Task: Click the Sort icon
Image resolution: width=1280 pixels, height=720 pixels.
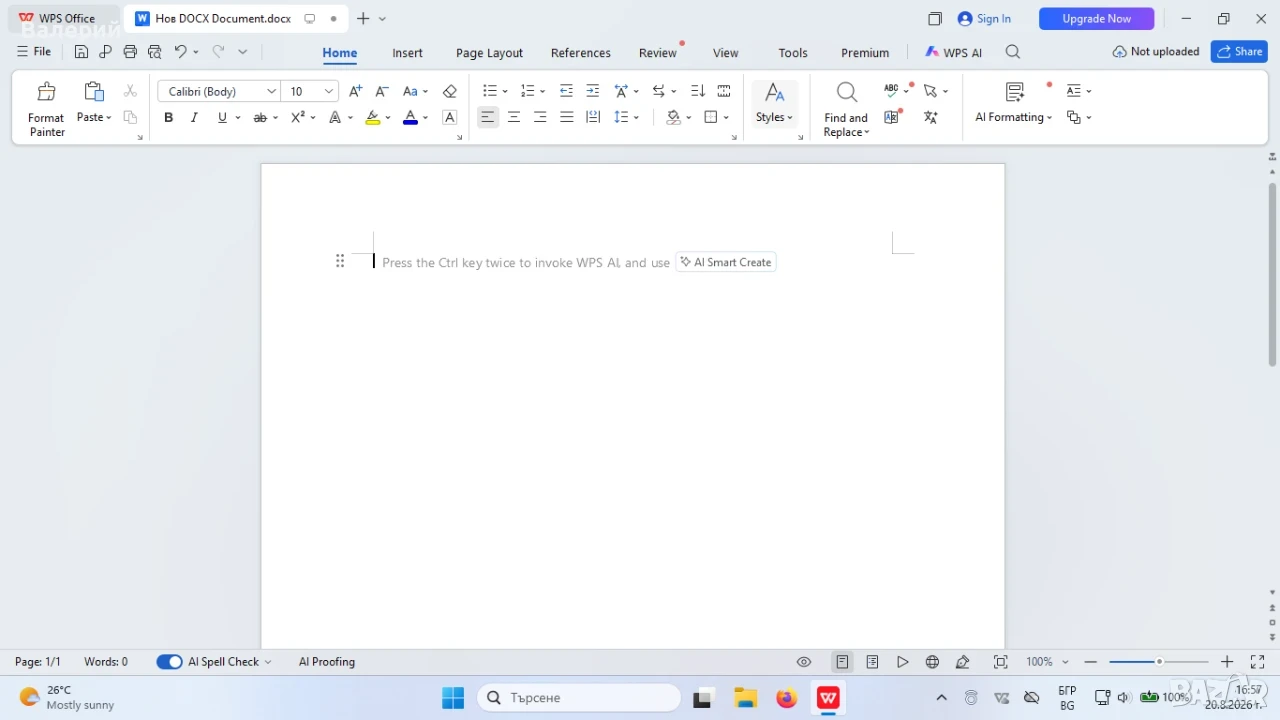Action: [x=698, y=91]
